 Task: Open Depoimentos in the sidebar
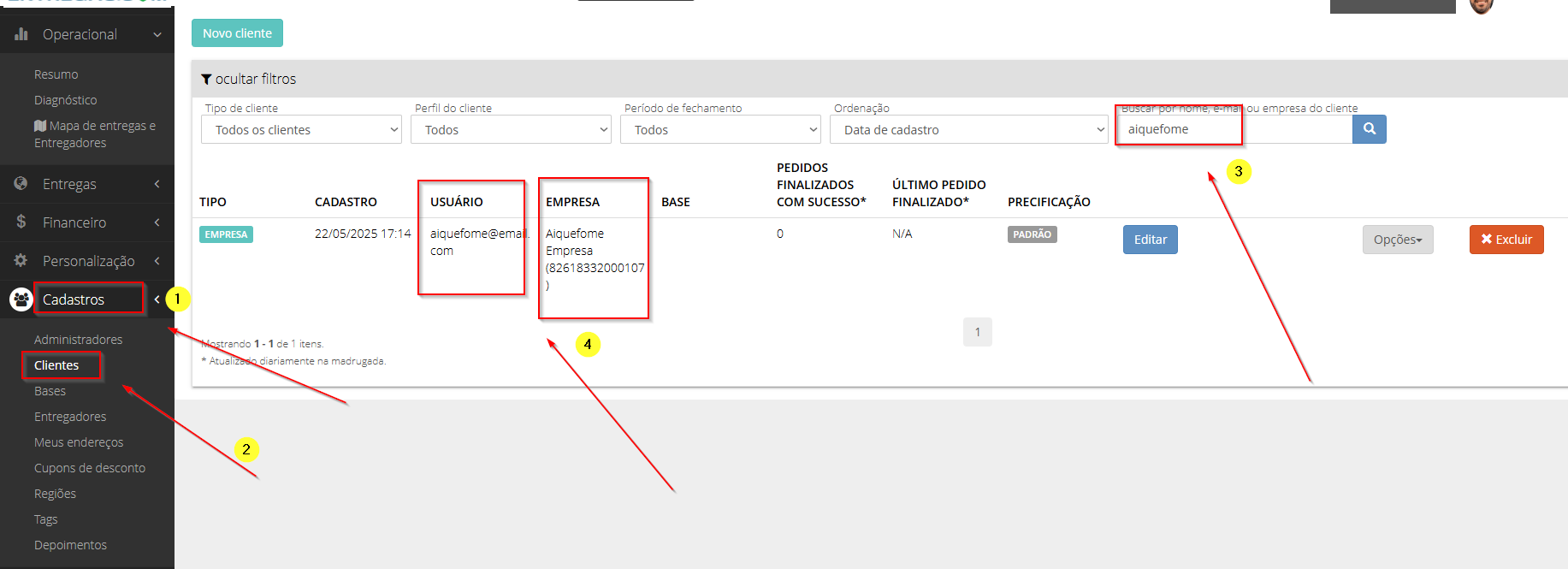[x=70, y=545]
